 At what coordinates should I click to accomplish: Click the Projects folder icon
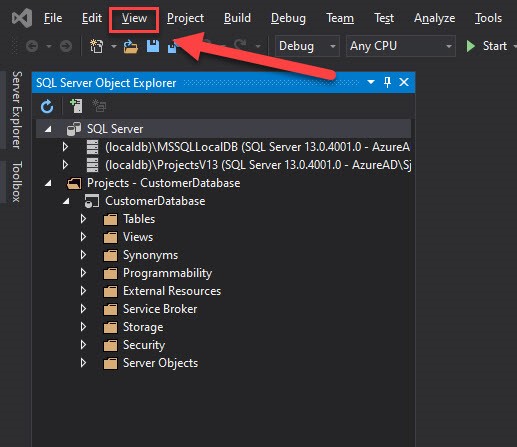[x=74, y=183]
